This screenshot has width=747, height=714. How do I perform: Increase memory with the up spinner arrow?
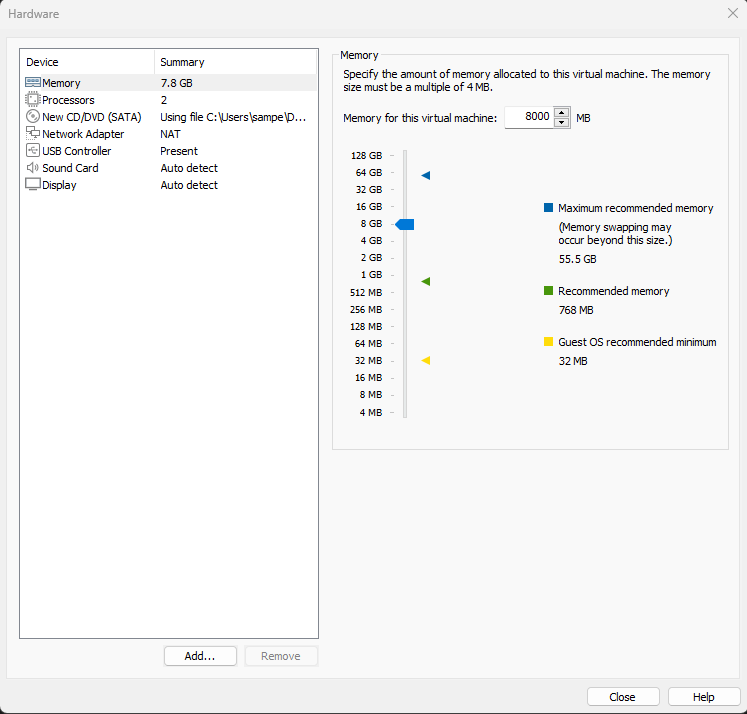(562, 112)
